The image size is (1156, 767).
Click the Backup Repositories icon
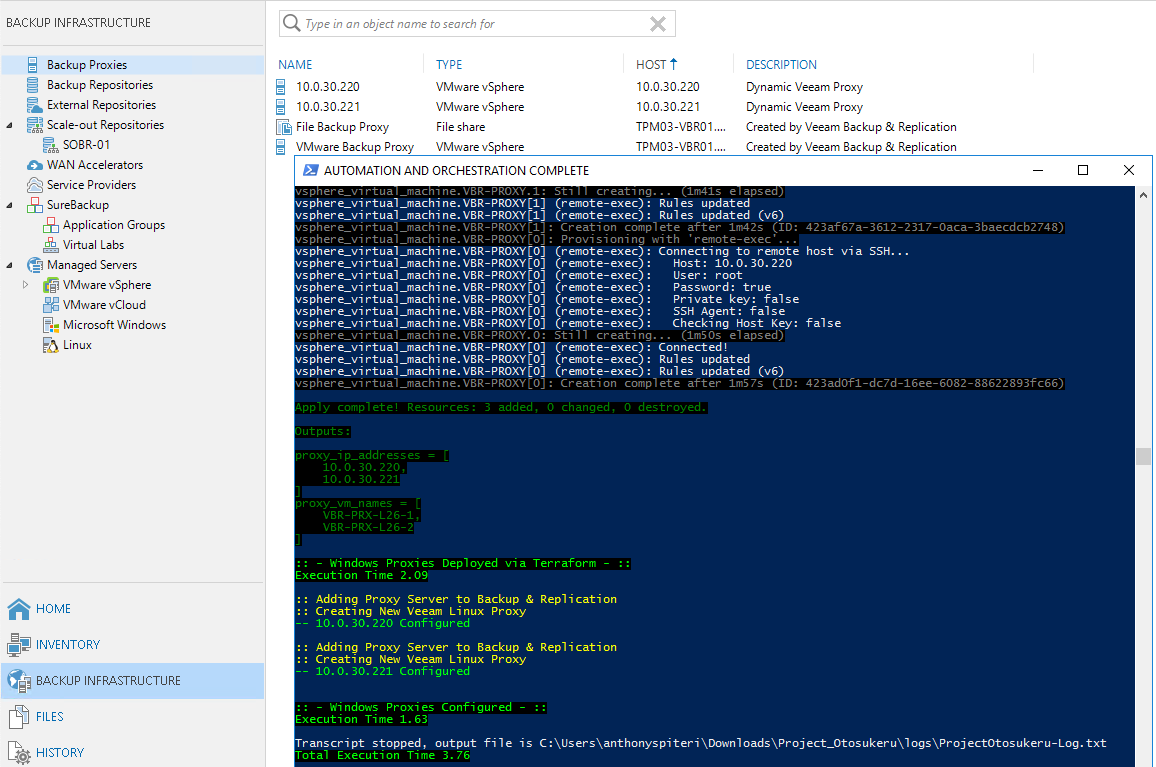point(32,85)
